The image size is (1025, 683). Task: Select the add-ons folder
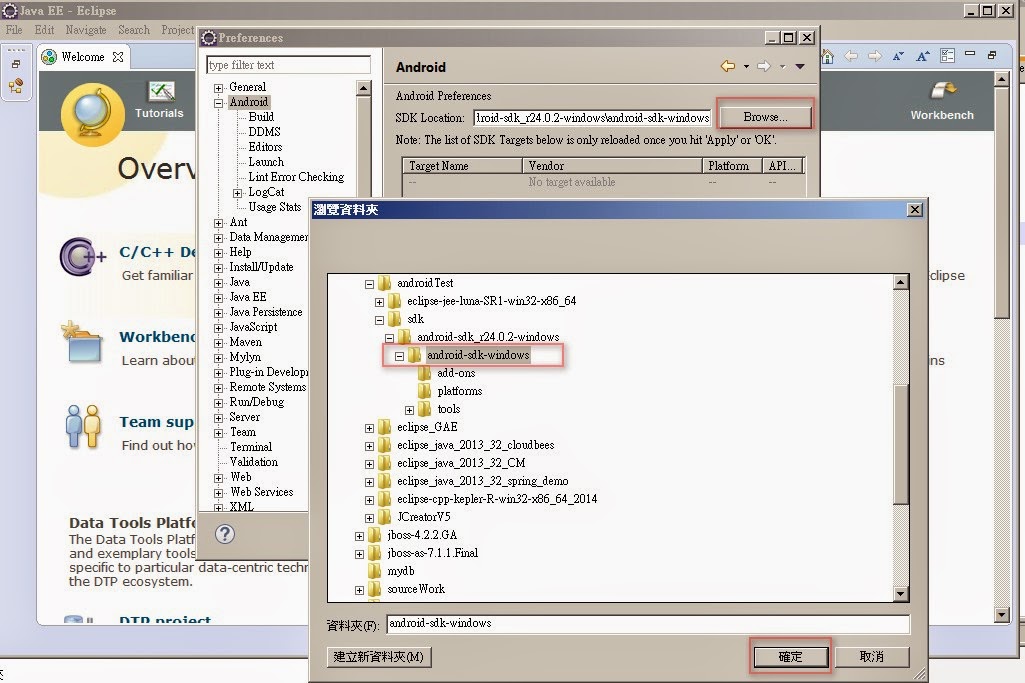pos(456,373)
